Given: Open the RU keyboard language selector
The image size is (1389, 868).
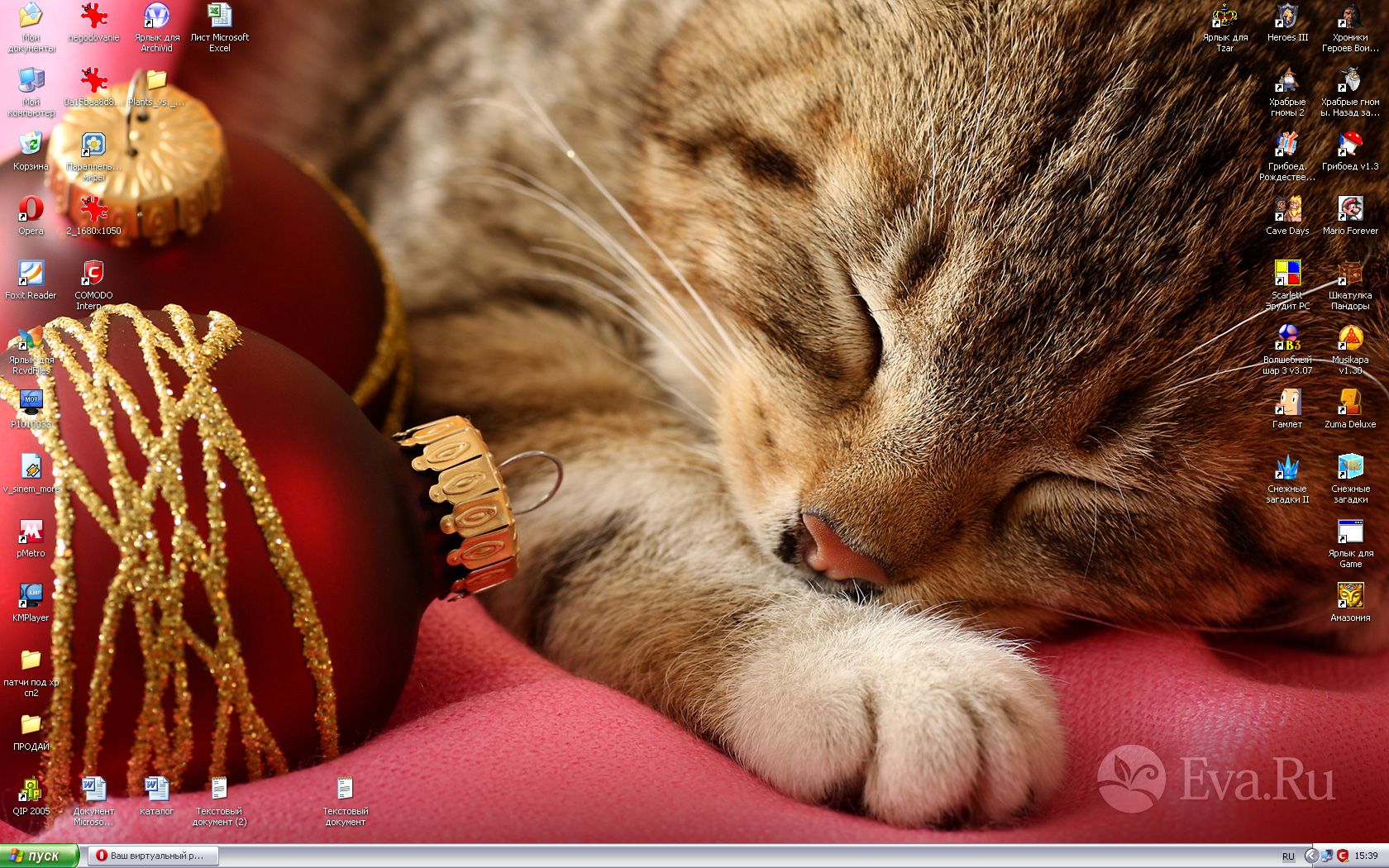Looking at the screenshot, I should click(1288, 856).
